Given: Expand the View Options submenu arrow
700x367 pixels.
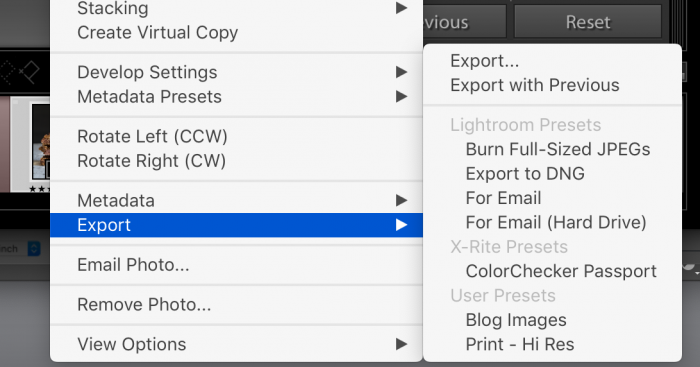Looking at the screenshot, I should pyautogui.click(x=401, y=344).
